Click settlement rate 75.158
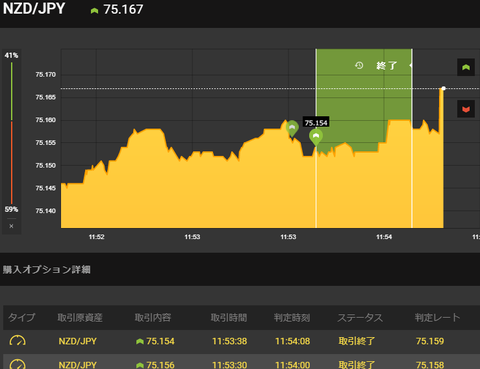The width and height of the screenshot is (480, 369). [x=430, y=365]
